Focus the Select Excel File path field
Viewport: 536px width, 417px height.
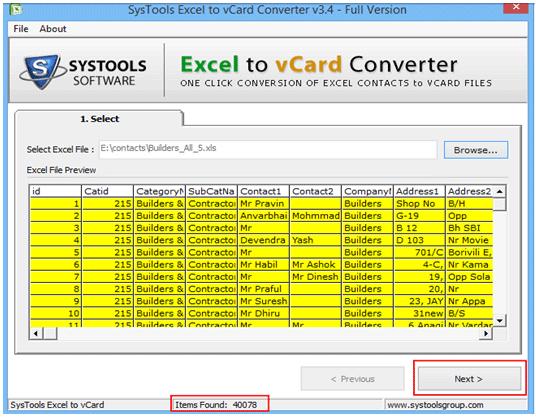(268, 149)
